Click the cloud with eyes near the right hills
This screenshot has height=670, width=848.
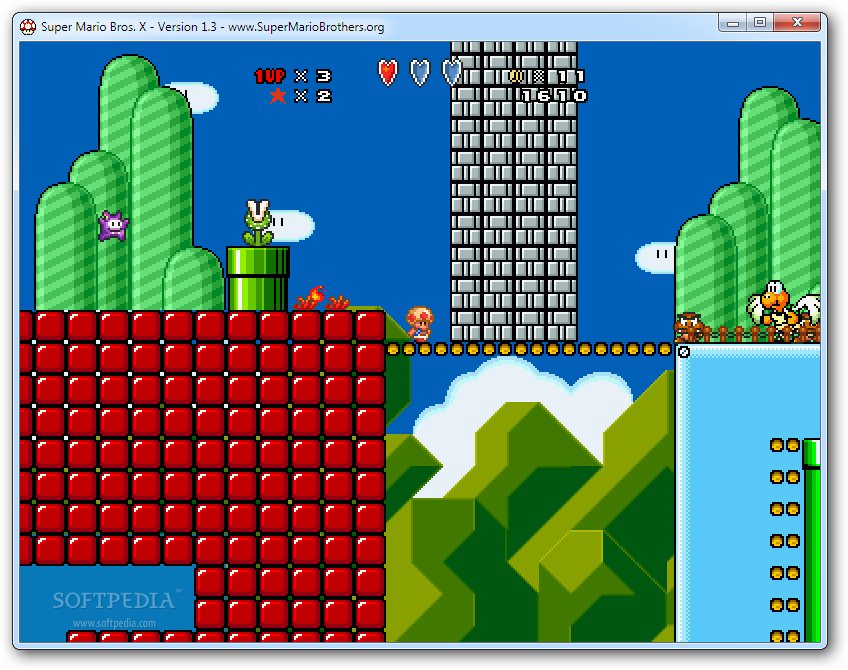656,258
